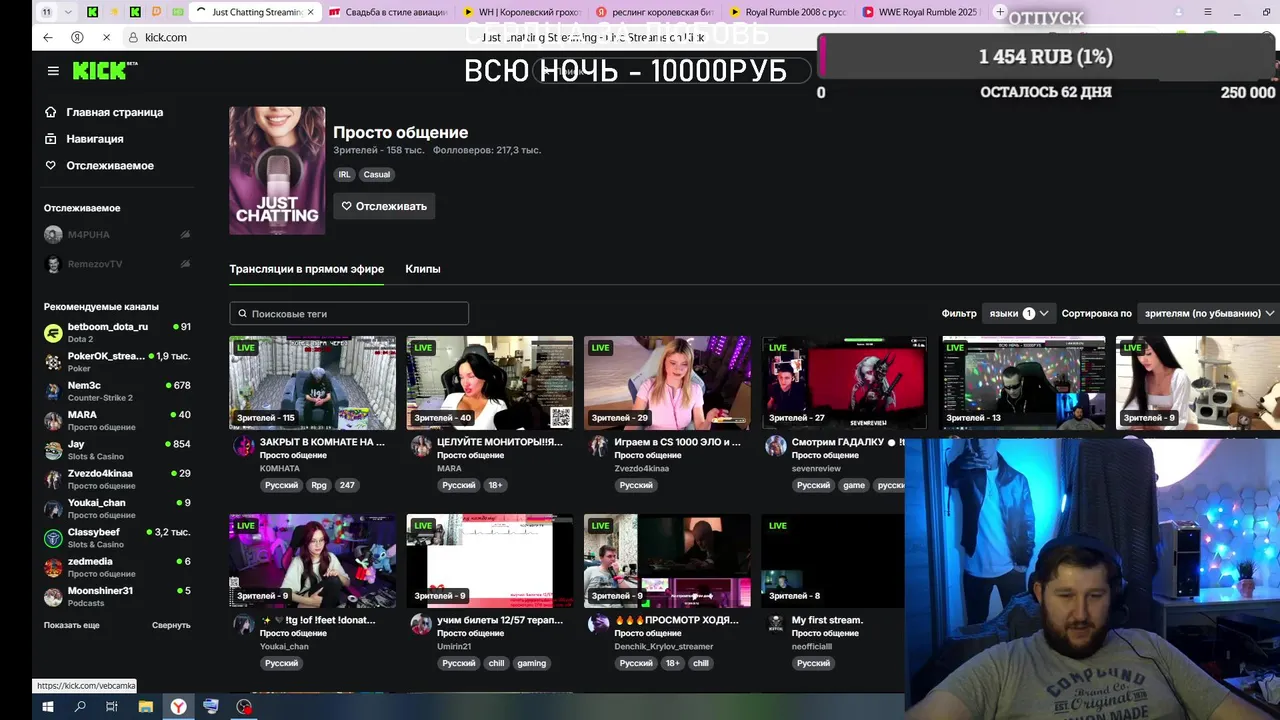Open the Kick hamburger menu
Viewport: 1280px width, 720px height.
53,71
